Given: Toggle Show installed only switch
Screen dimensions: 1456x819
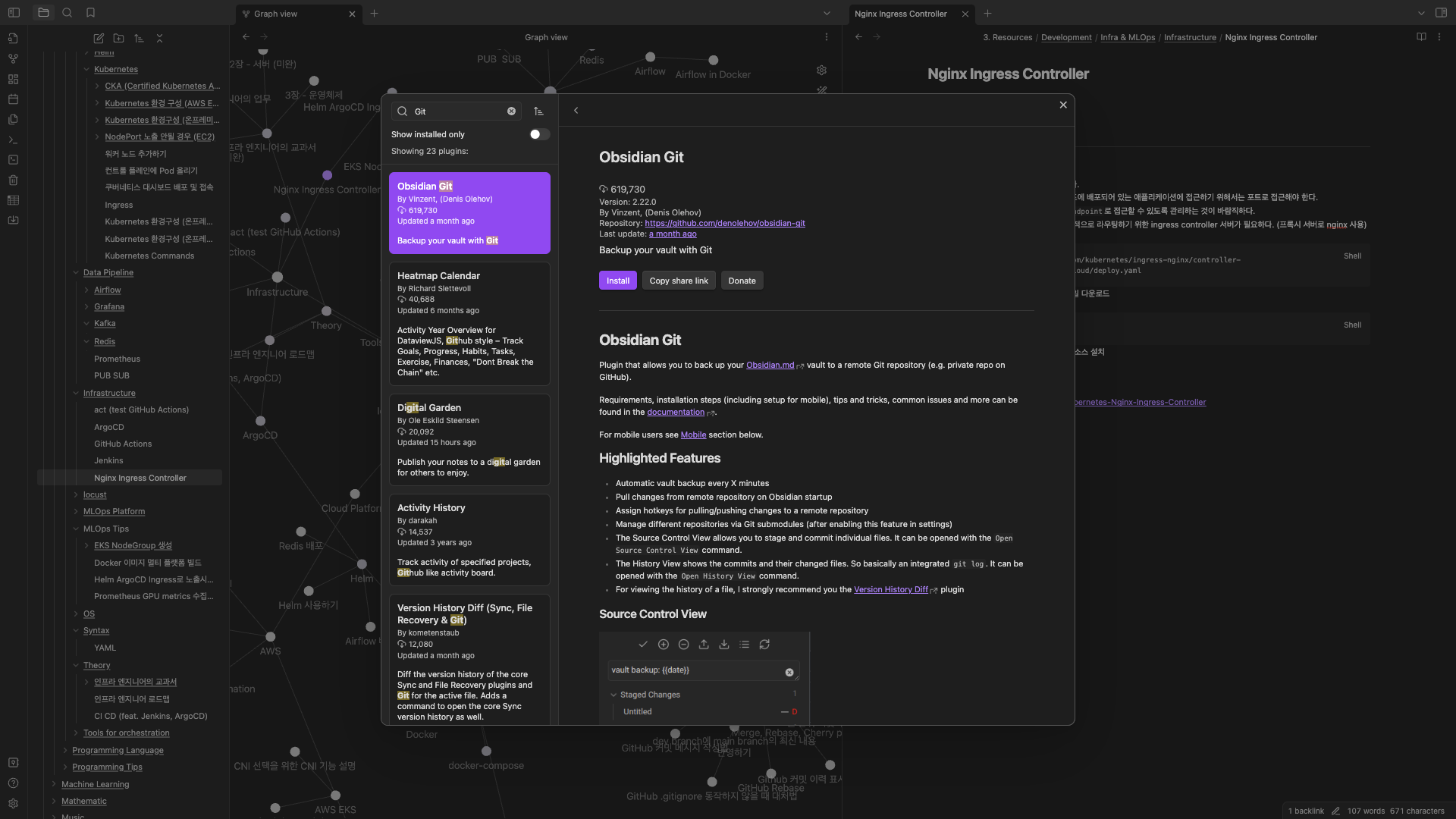Looking at the screenshot, I should pyautogui.click(x=539, y=134).
